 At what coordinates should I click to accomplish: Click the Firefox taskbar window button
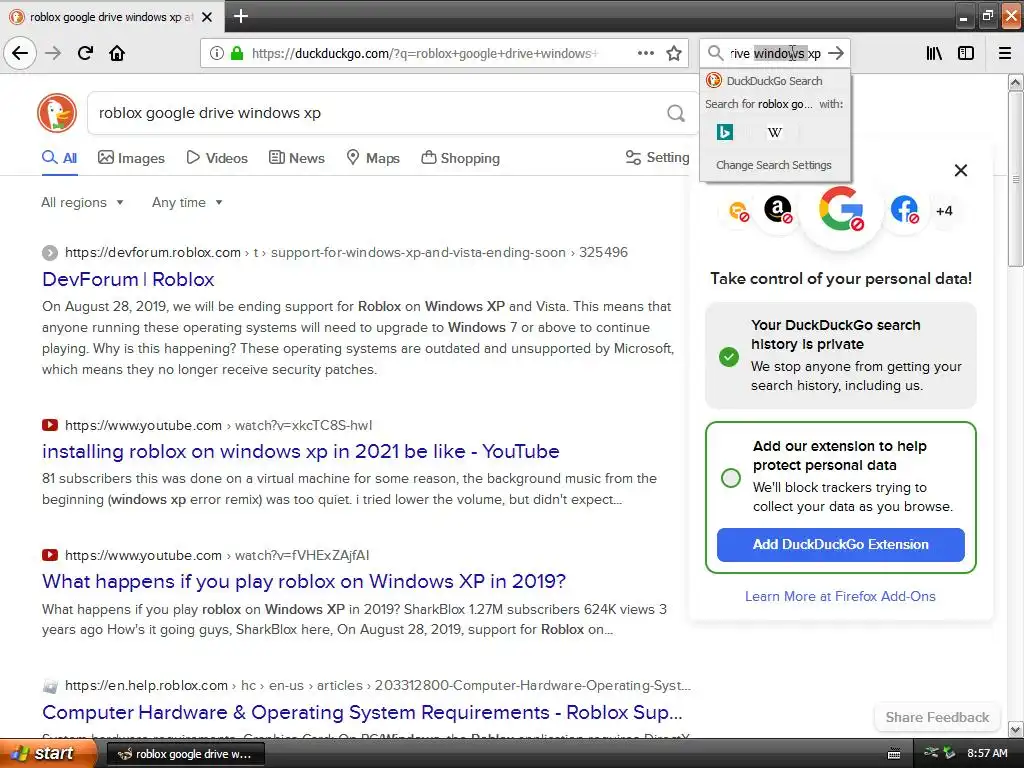click(185, 754)
